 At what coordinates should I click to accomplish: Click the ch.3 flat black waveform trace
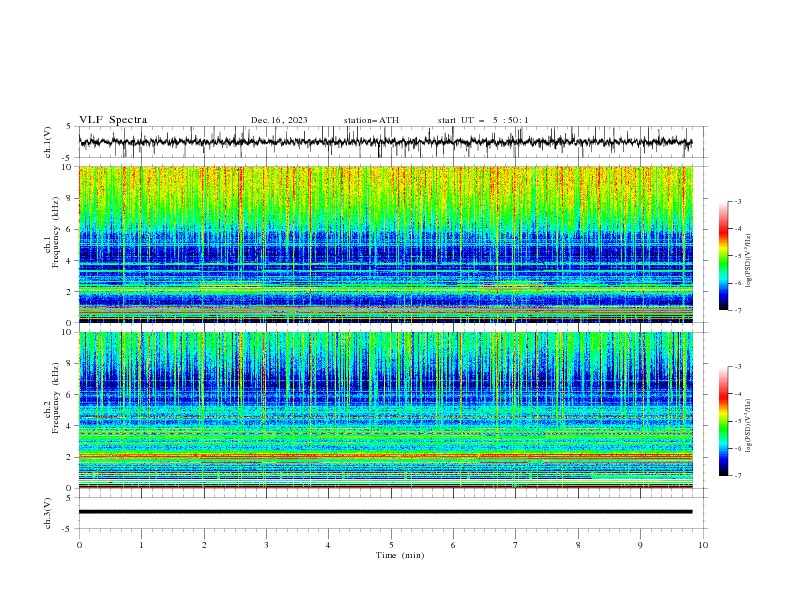385,512
